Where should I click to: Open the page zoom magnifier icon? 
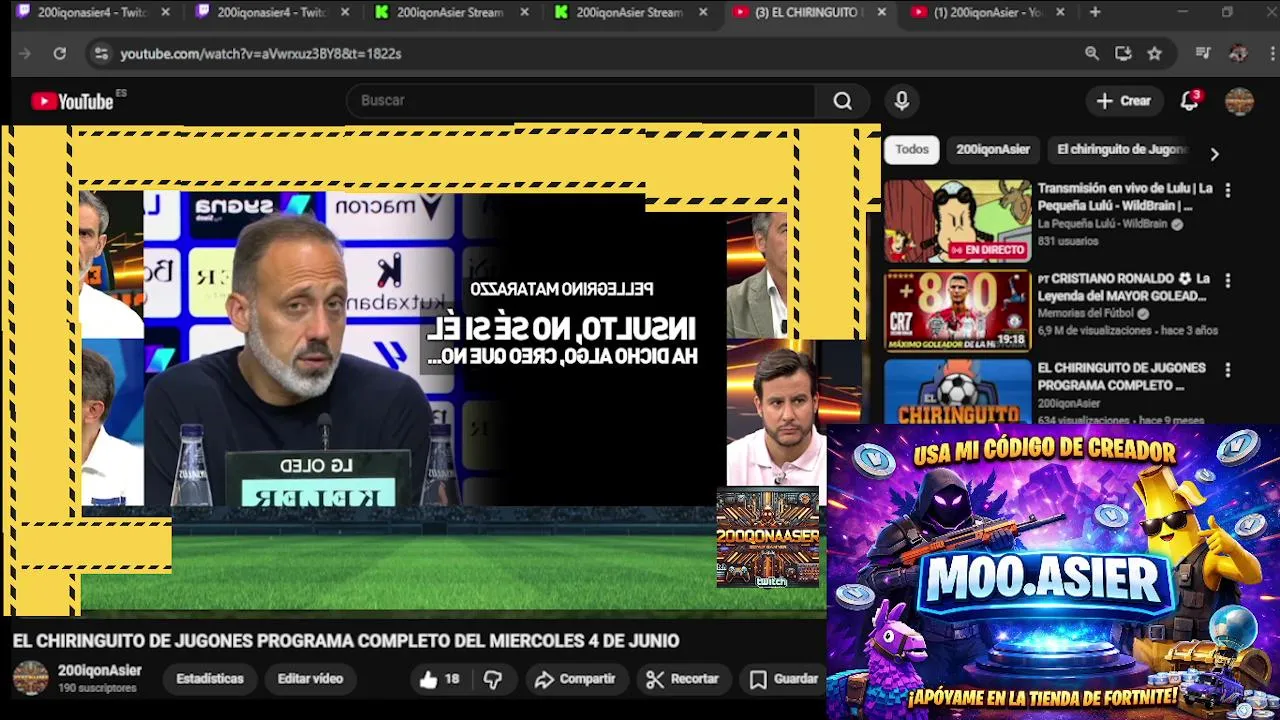[1092, 53]
